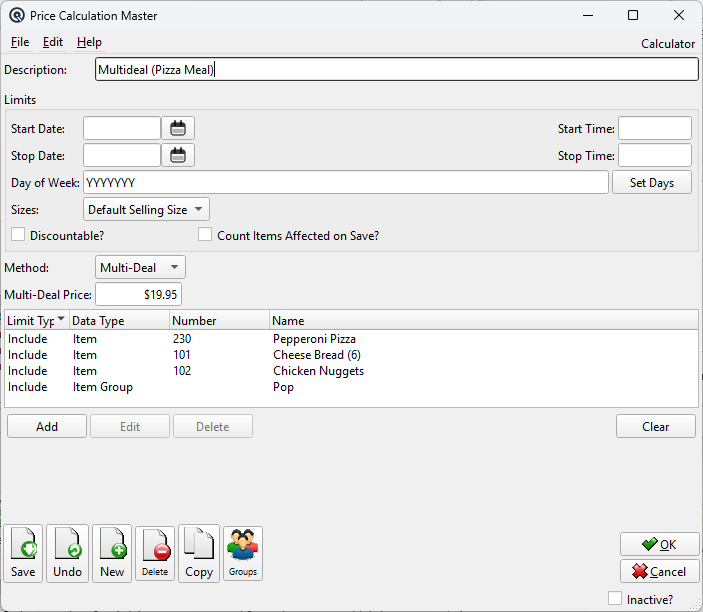Click the Limit Type column sort arrow
The height and width of the screenshot is (612, 703).
pos(61,319)
